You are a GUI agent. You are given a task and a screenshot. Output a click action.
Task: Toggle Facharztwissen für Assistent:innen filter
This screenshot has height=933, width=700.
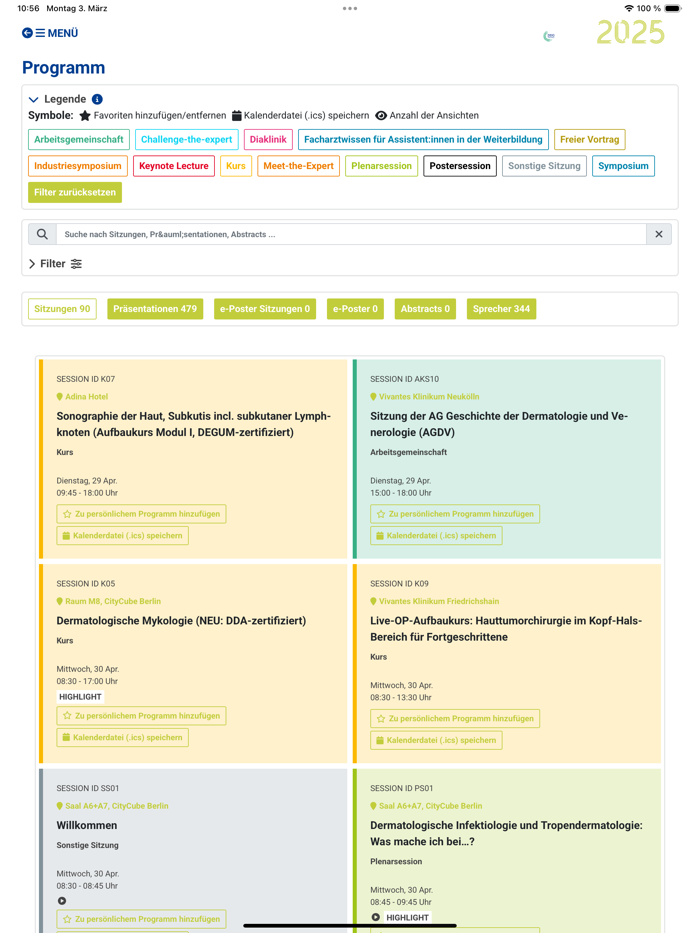(423, 139)
